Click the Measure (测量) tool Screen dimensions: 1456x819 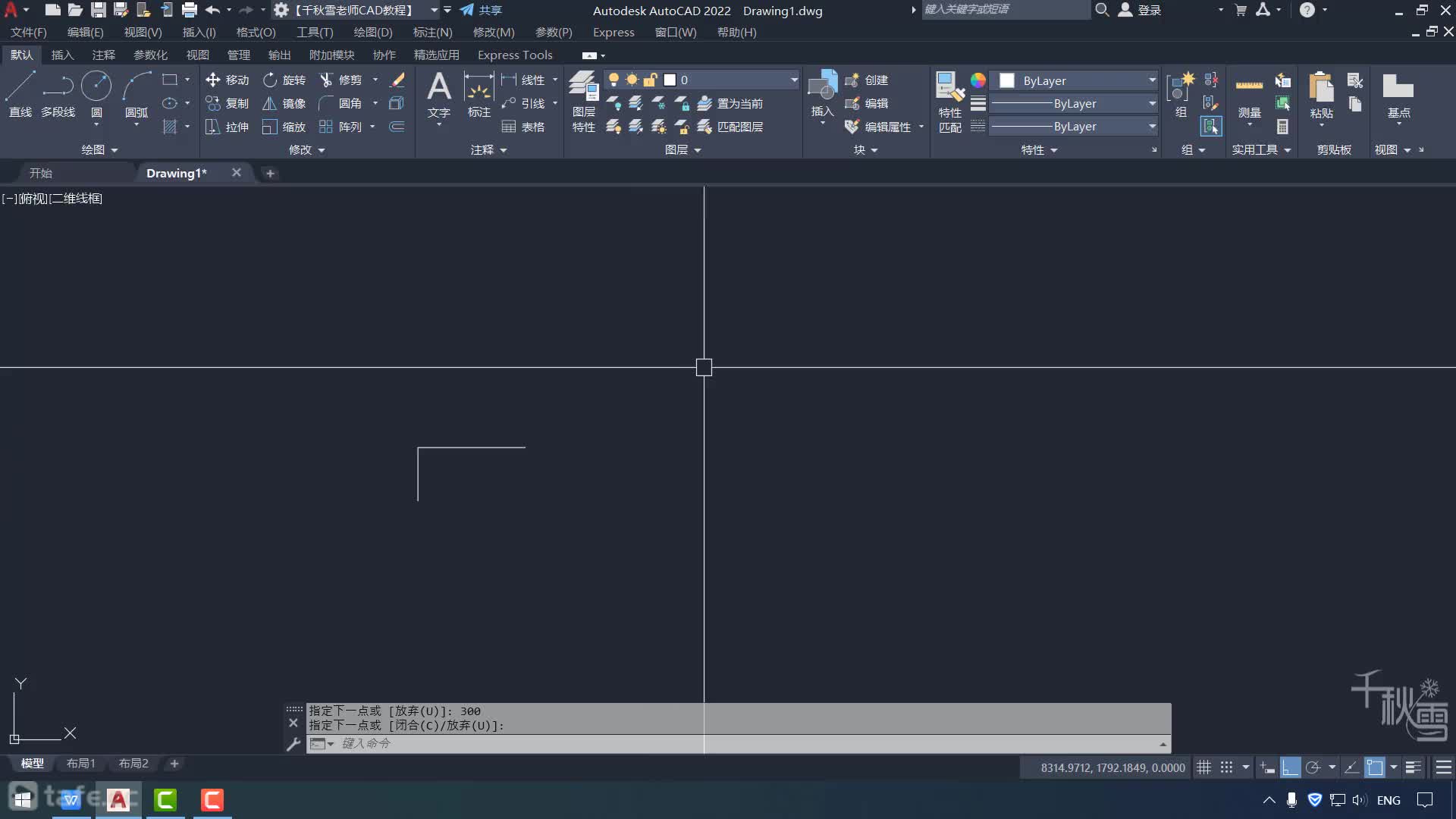pyautogui.click(x=1249, y=95)
